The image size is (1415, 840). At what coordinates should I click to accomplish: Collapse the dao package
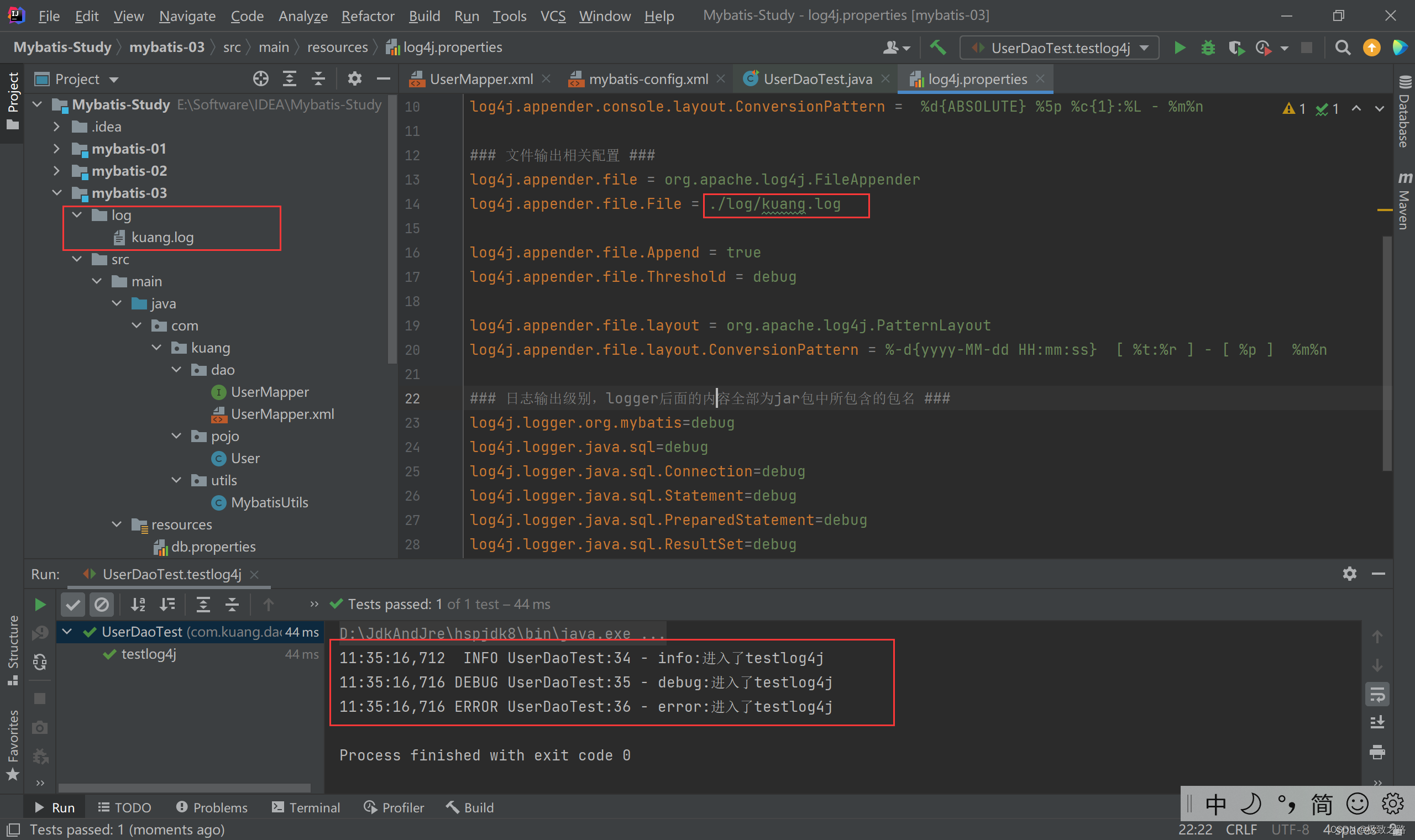click(176, 370)
